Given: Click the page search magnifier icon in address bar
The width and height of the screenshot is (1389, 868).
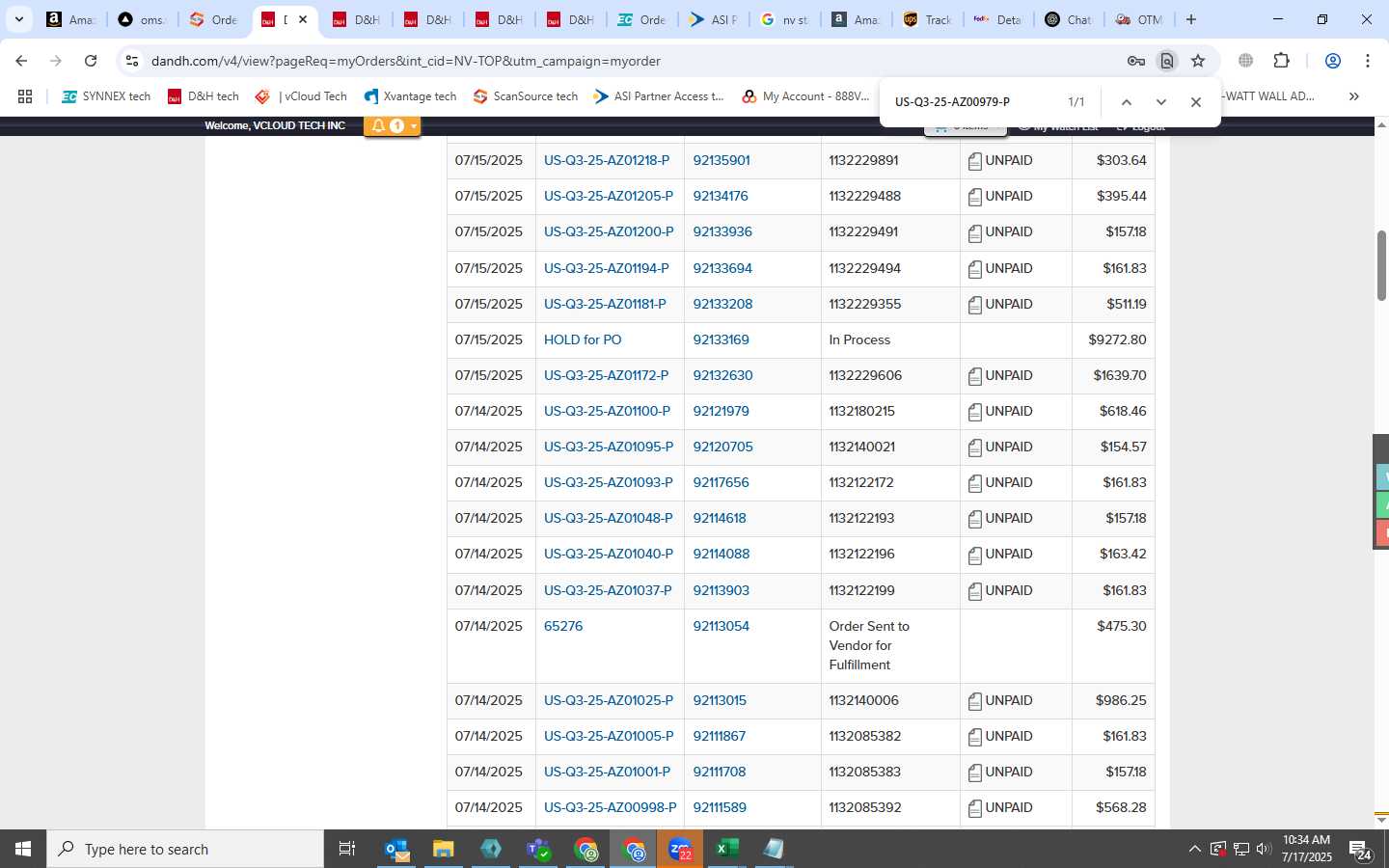Looking at the screenshot, I should click(1166, 61).
